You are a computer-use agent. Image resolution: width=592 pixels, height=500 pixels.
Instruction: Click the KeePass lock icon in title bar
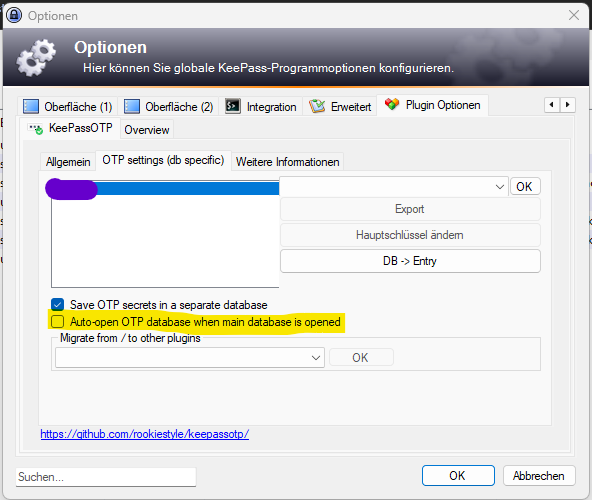pos(14,15)
